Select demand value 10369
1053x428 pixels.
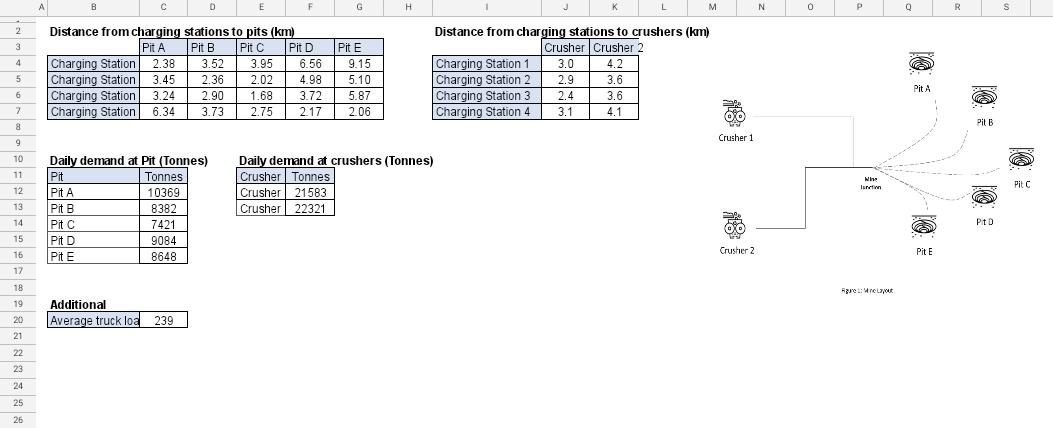[x=163, y=192]
